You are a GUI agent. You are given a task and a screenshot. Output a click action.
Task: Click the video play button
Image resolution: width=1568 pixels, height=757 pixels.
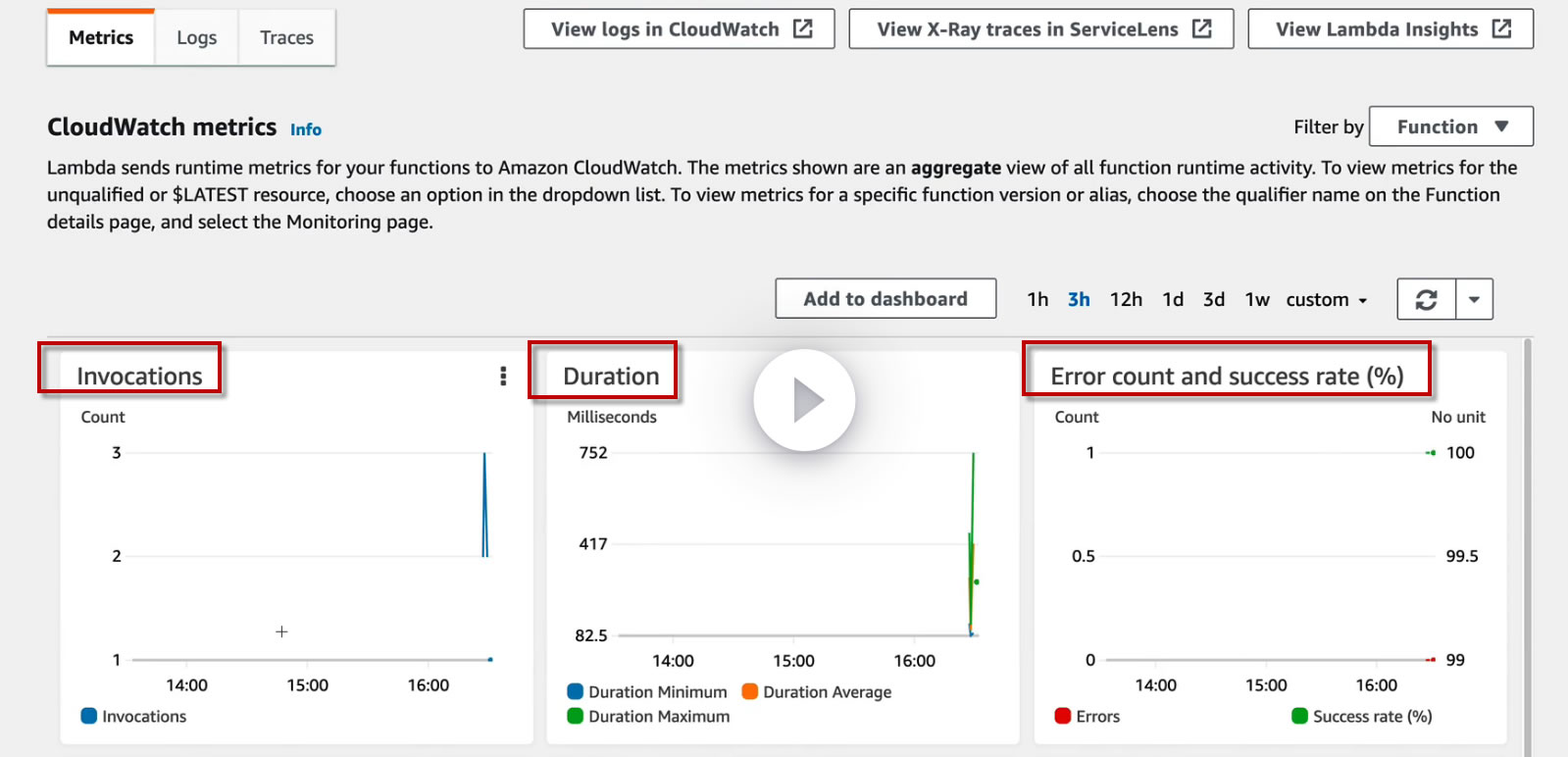[804, 400]
